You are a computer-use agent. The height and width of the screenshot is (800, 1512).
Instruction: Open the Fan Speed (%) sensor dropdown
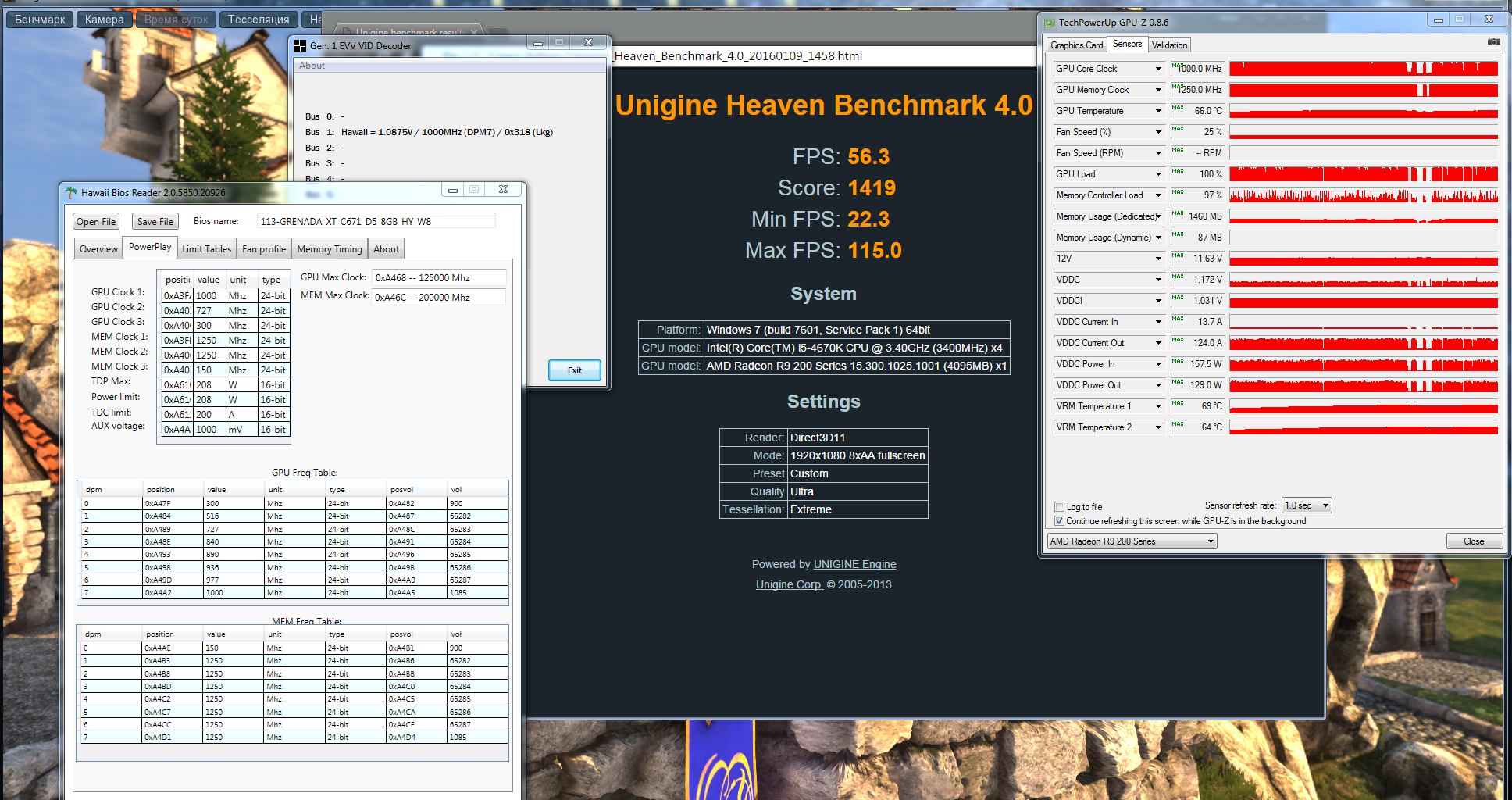pyautogui.click(x=1158, y=132)
